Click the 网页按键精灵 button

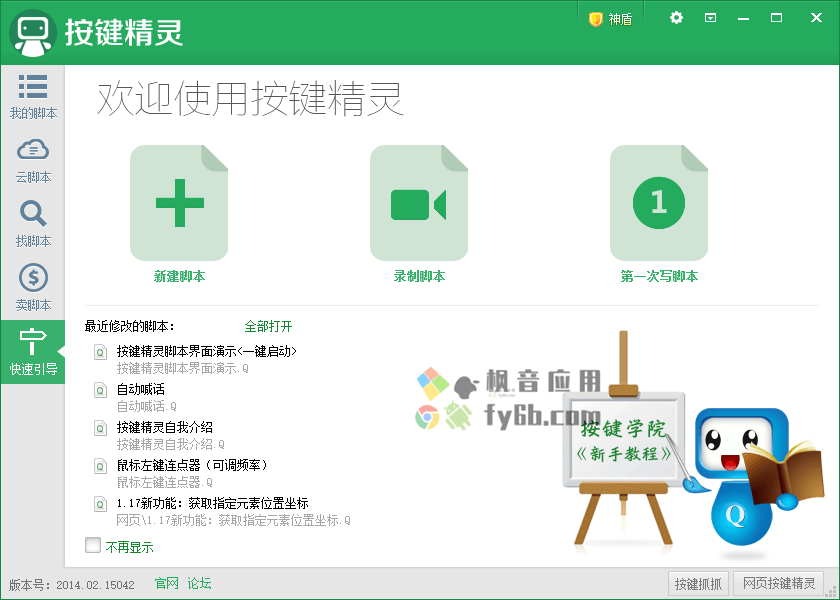(x=779, y=583)
